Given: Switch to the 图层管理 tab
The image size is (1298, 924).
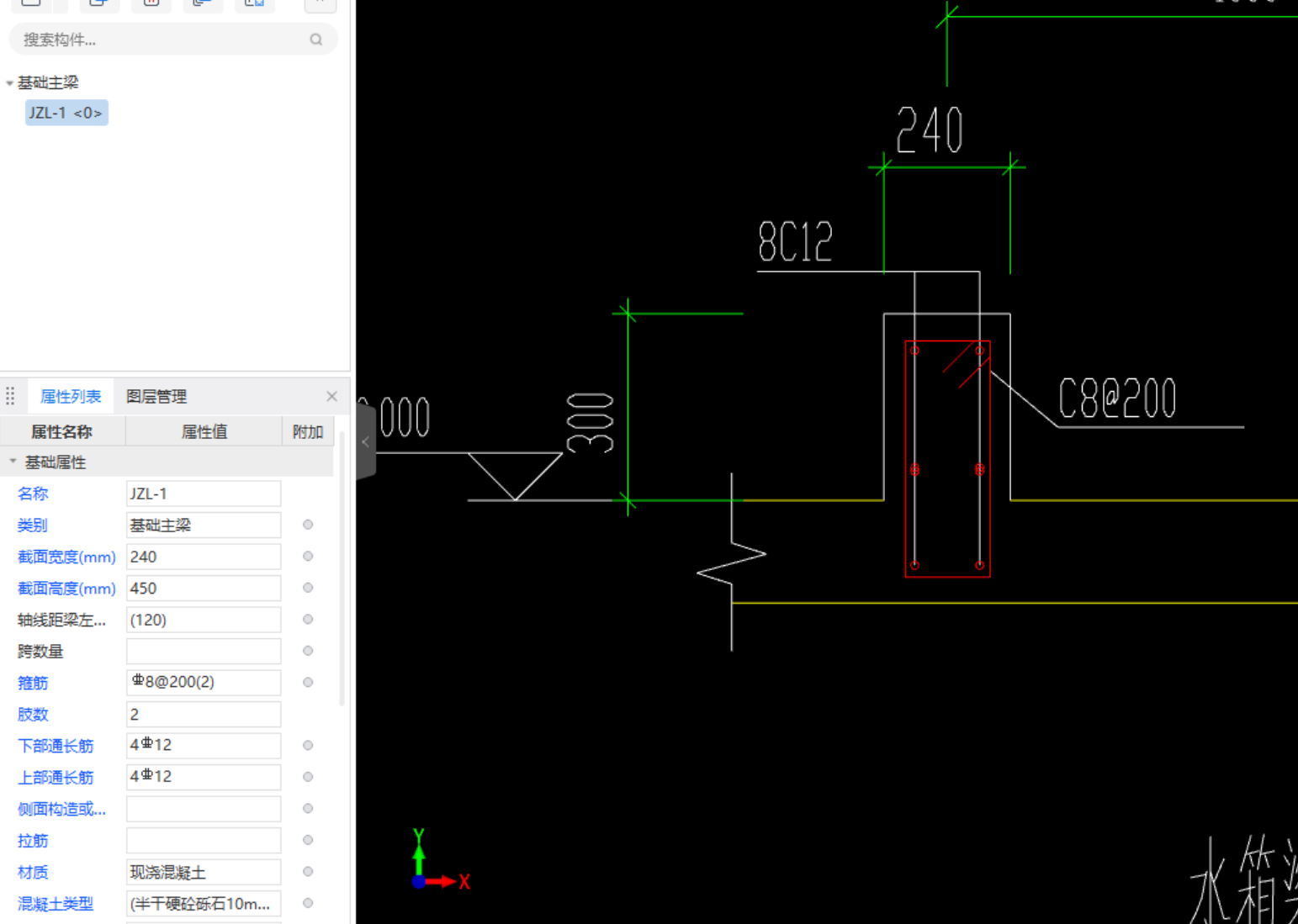Looking at the screenshot, I should 156,396.
